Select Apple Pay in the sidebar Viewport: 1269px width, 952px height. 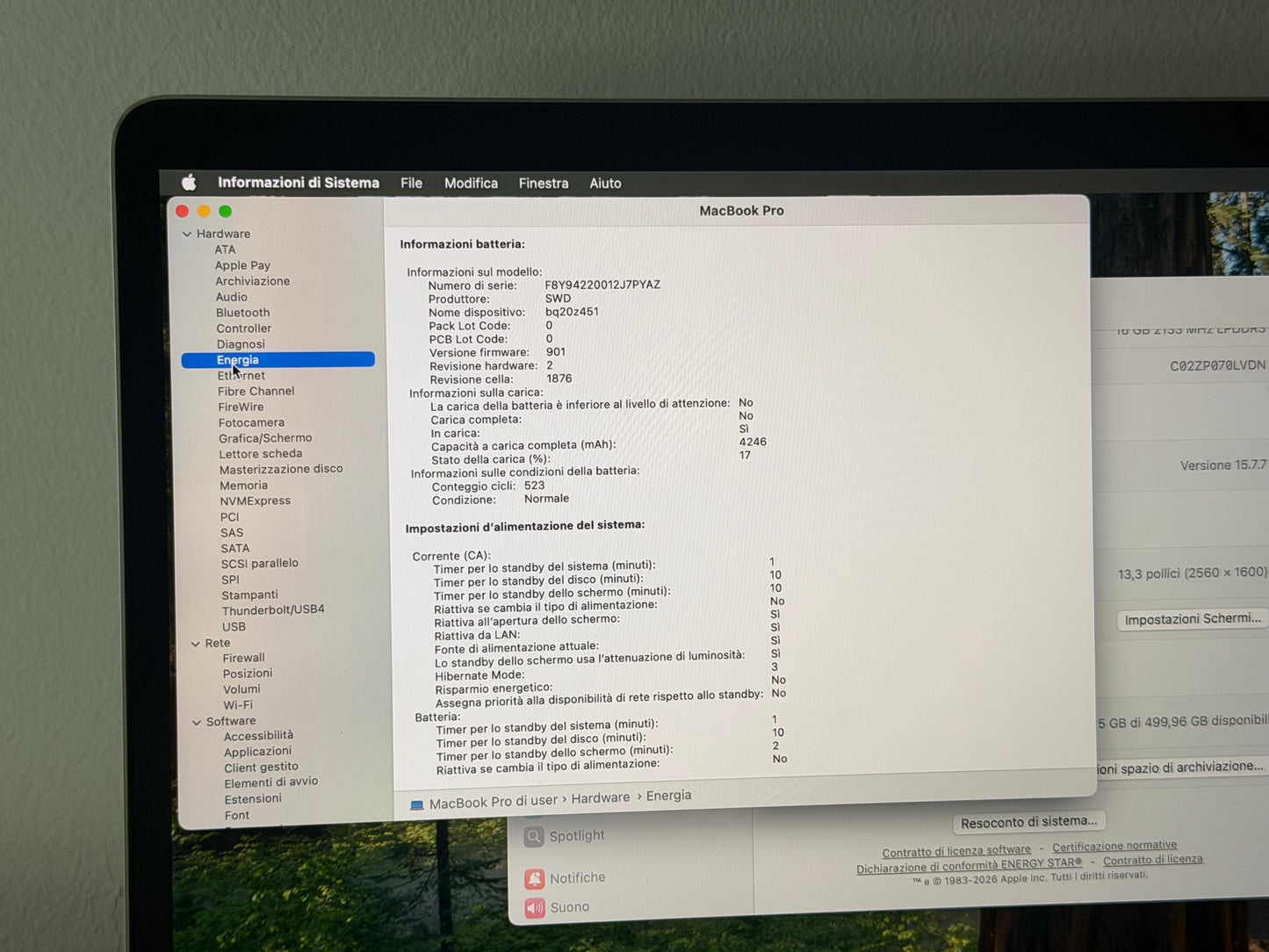[242, 265]
